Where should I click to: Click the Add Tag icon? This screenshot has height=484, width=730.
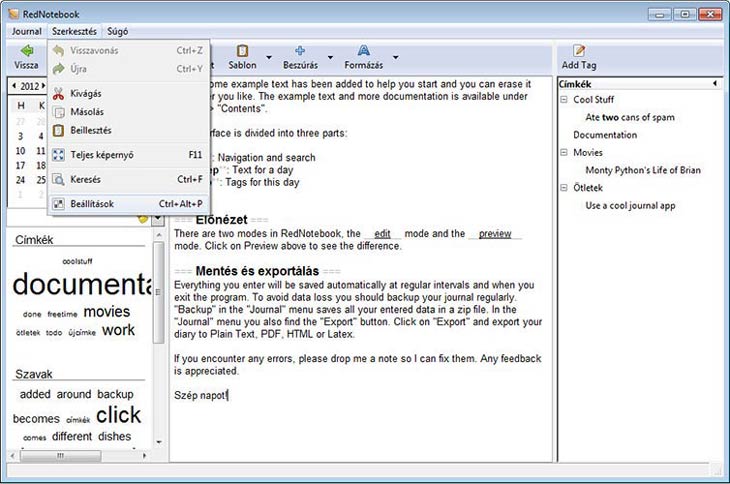(x=577, y=50)
